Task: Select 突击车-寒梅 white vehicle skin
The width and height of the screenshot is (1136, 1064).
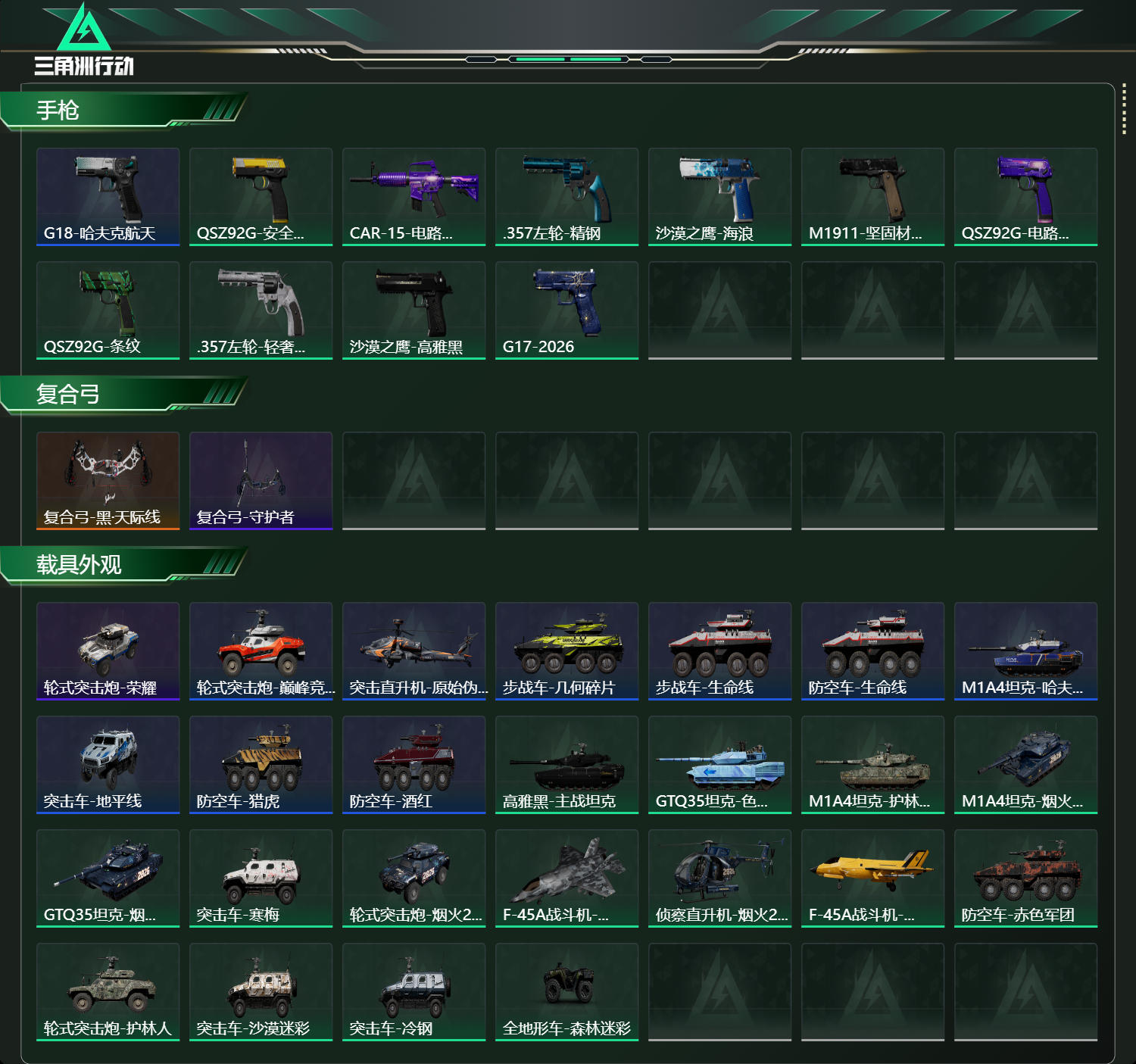Action: coord(261,878)
